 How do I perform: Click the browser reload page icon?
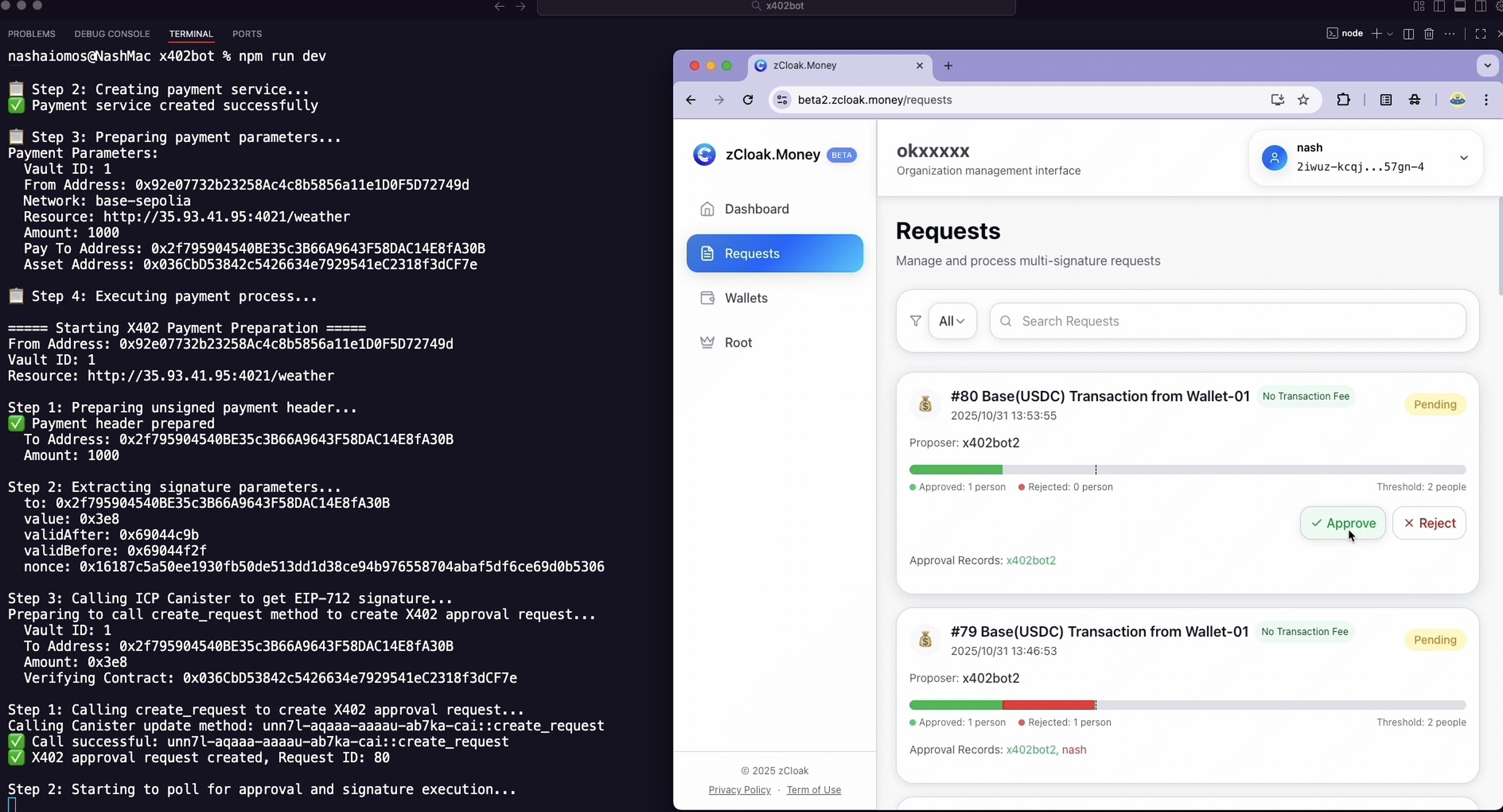tap(748, 100)
